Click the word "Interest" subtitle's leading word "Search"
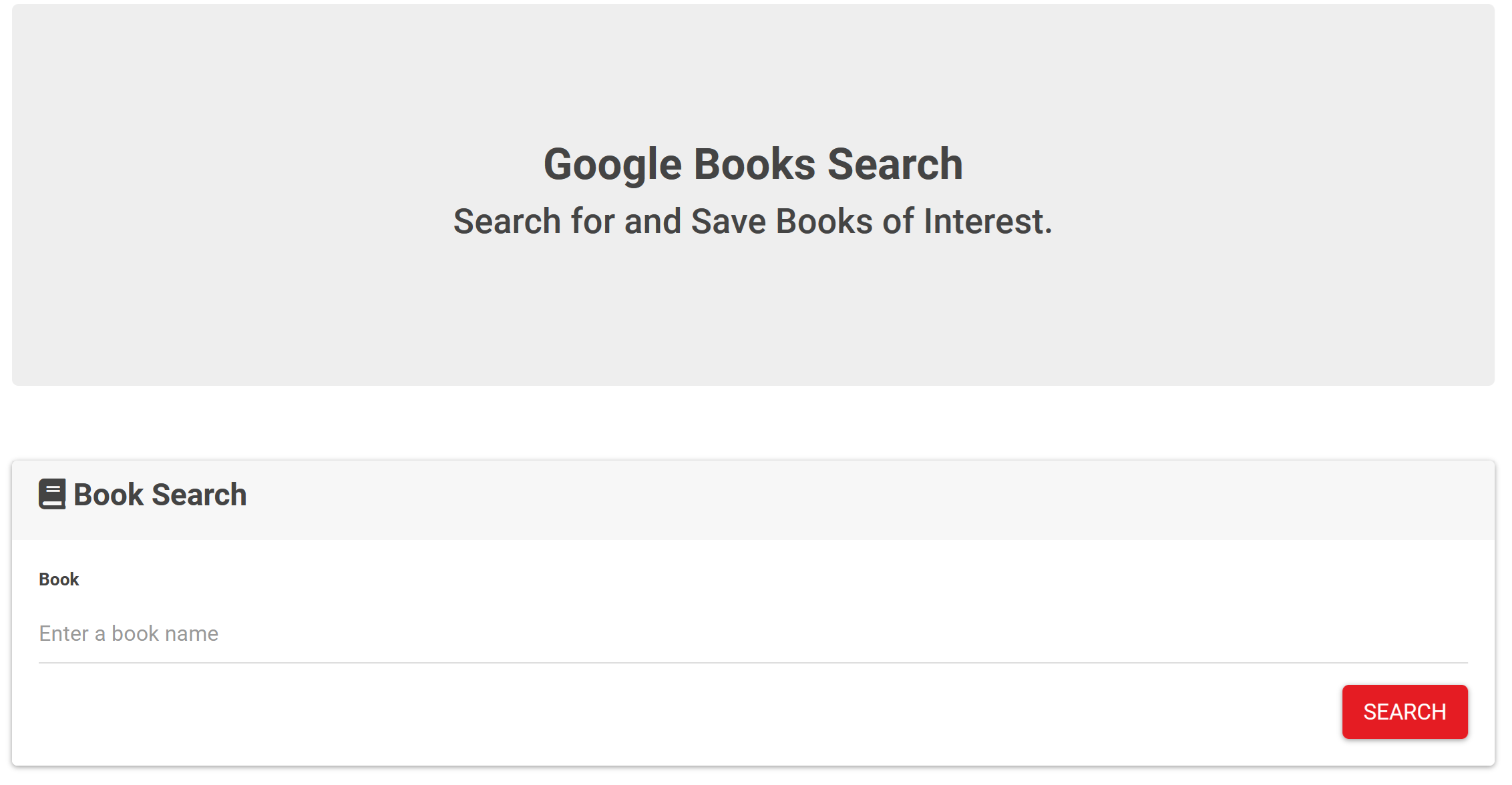Image resolution: width=1512 pixels, height=785 pixels. [x=507, y=222]
